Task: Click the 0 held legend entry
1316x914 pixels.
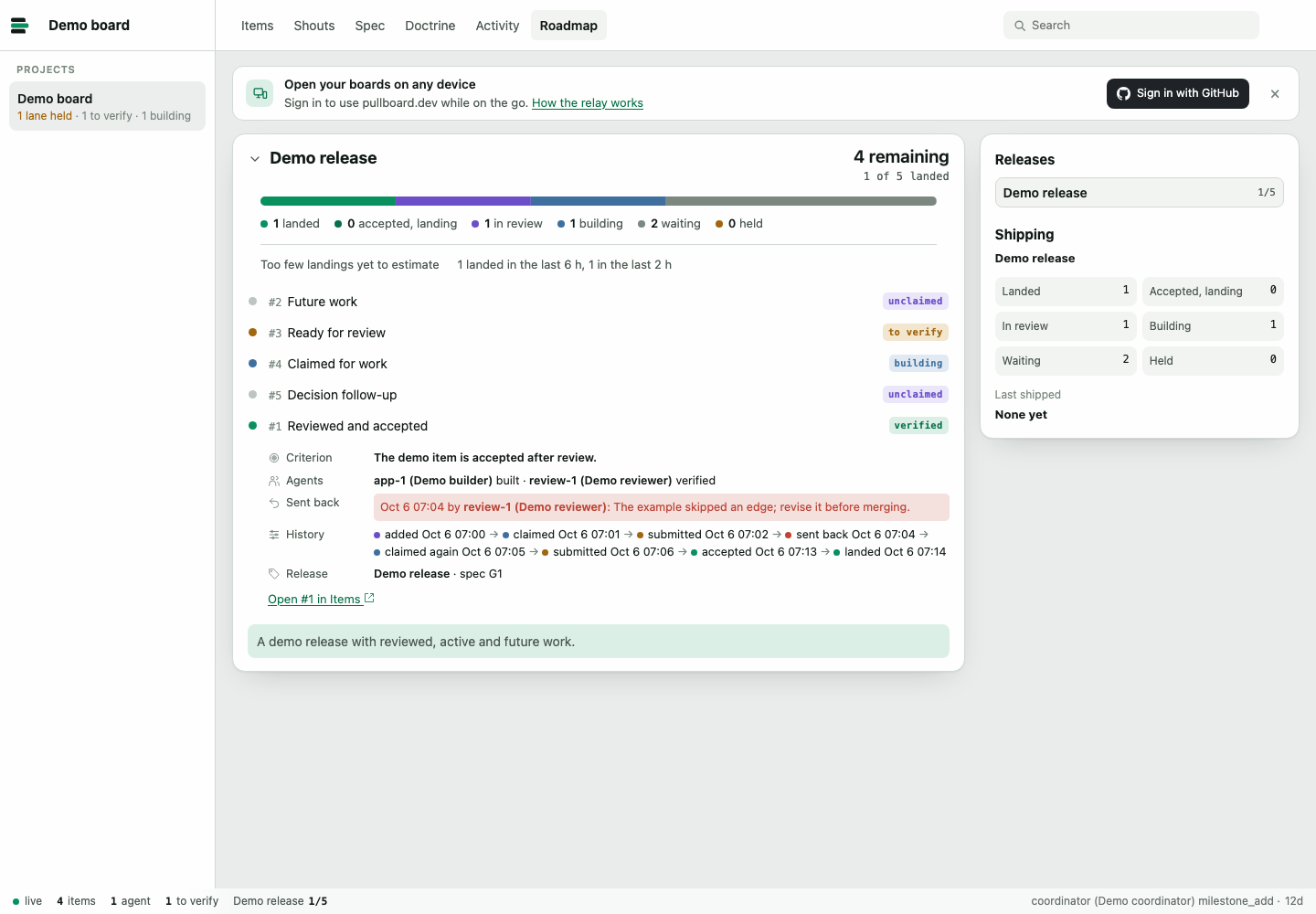Action: [x=739, y=224]
